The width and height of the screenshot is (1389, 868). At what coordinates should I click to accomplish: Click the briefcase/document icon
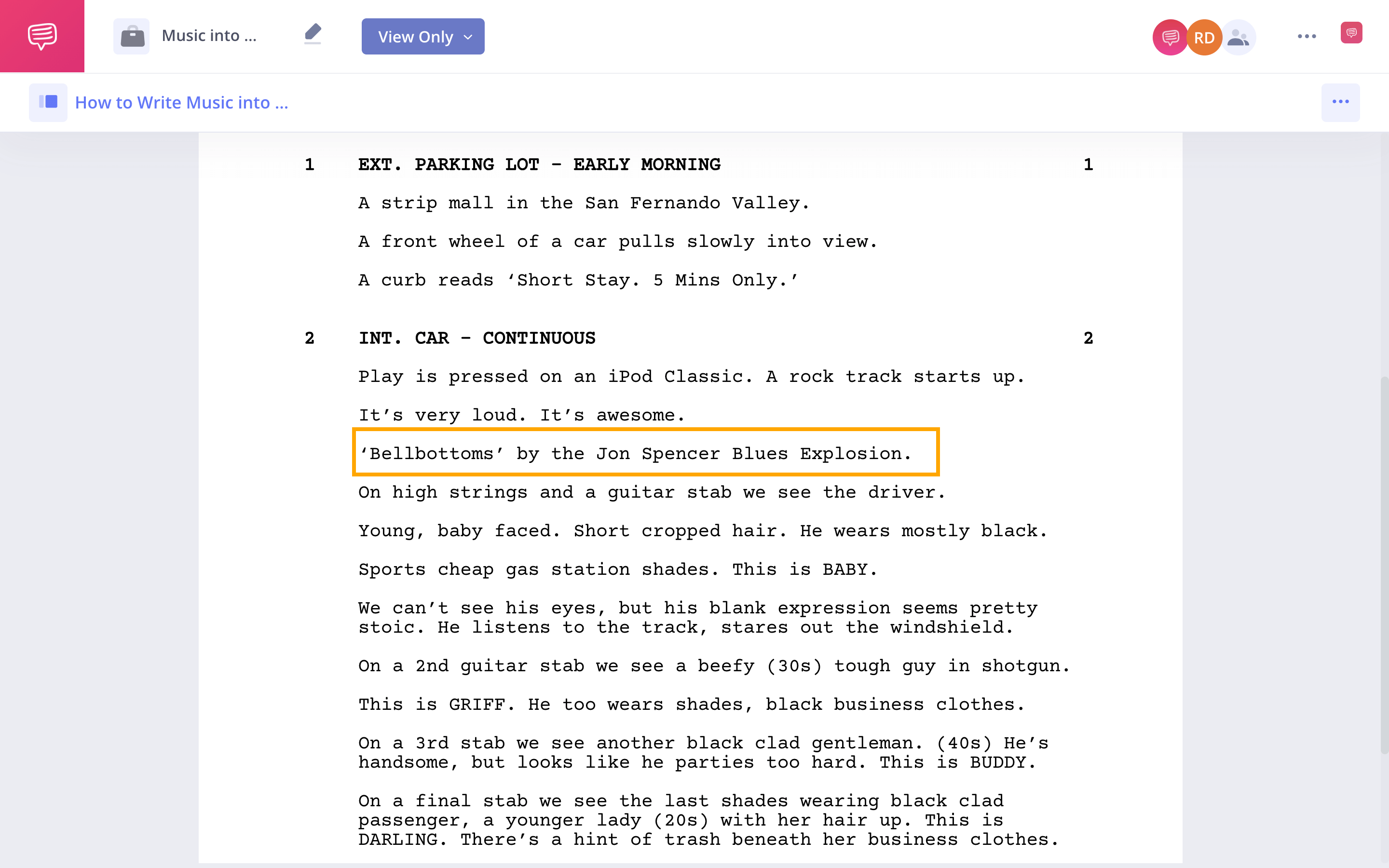[x=131, y=36]
